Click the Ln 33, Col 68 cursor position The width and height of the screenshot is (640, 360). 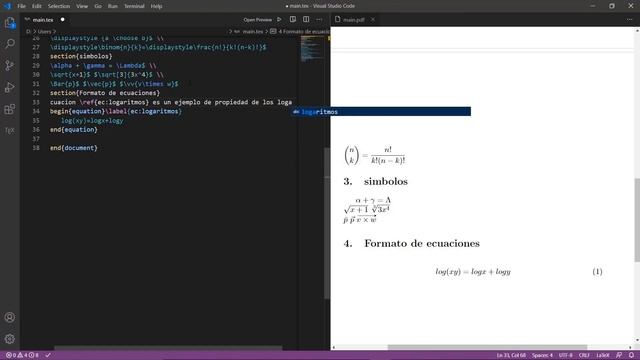coord(511,355)
